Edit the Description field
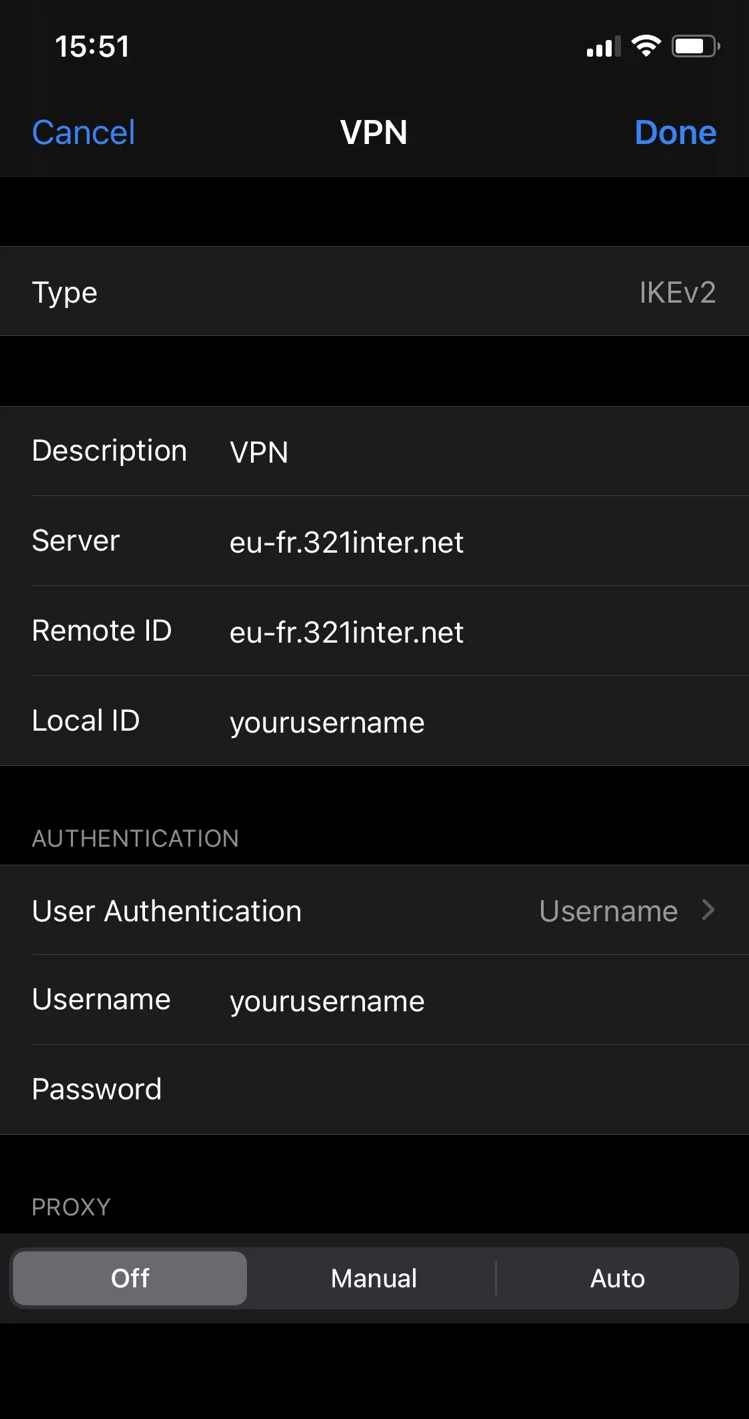The width and height of the screenshot is (749, 1419). click(x=480, y=452)
